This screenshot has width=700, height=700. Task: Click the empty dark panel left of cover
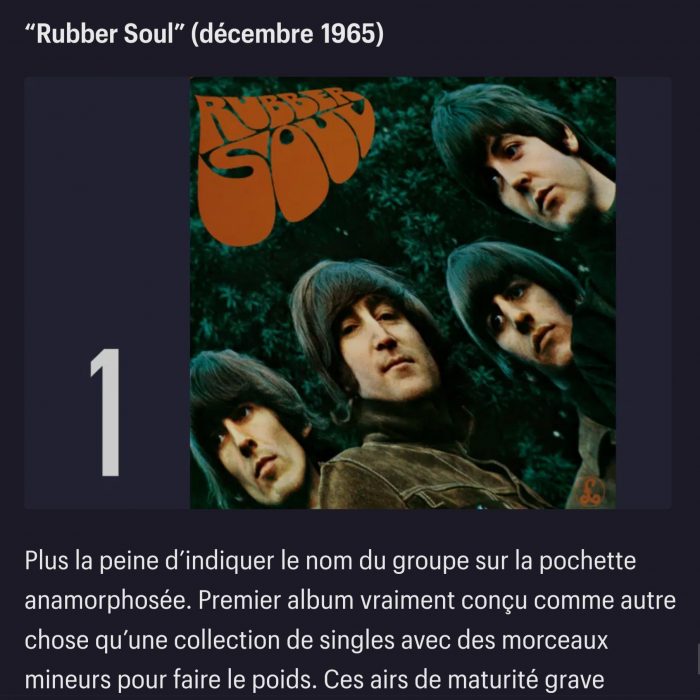click(x=107, y=210)
